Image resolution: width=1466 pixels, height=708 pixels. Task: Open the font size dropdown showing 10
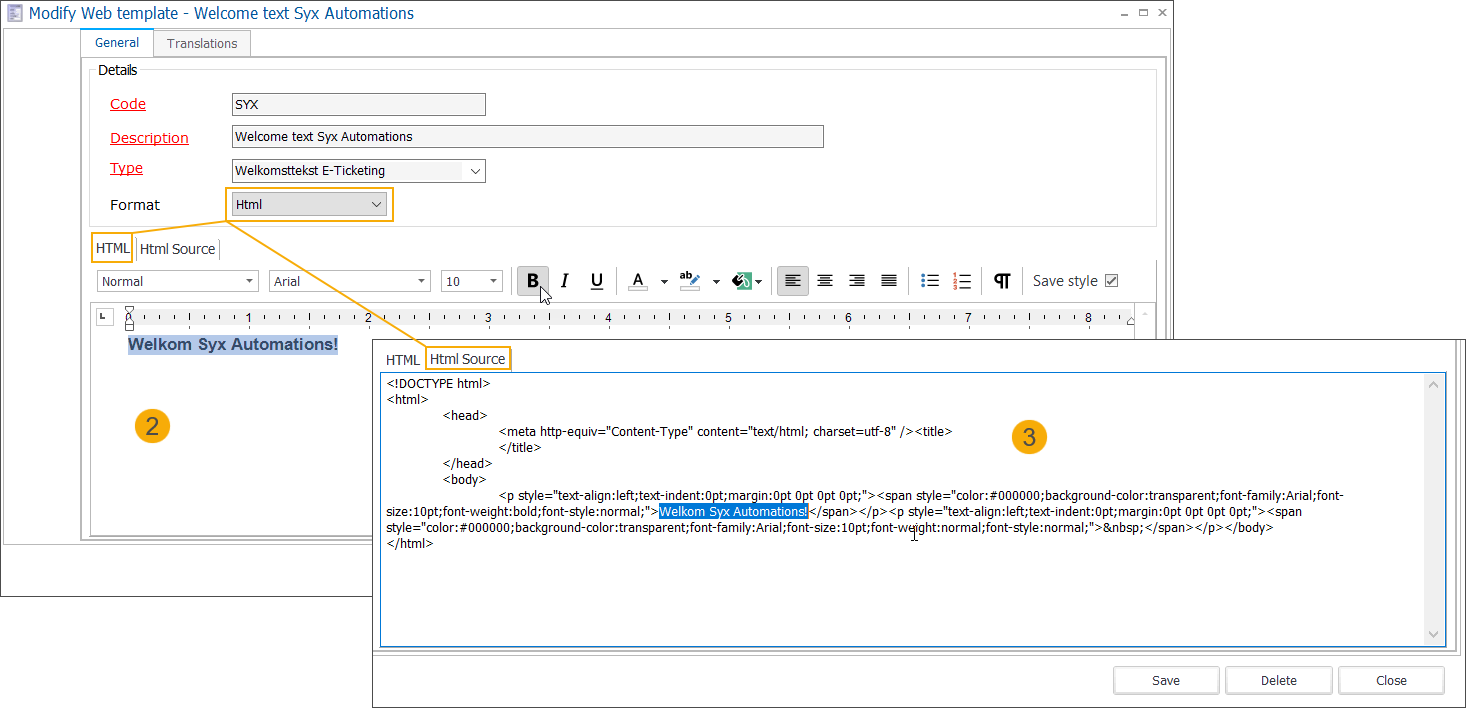tap(493, 281)
